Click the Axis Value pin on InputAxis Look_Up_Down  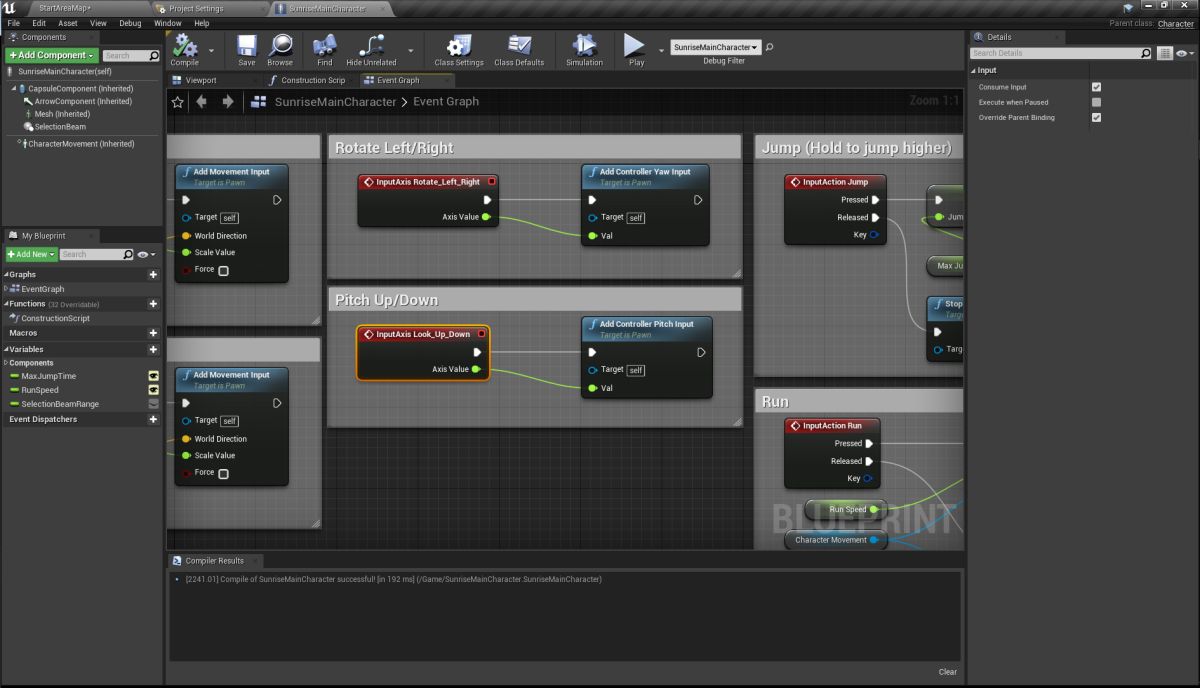pyautogui.click(x=475, y=369)
